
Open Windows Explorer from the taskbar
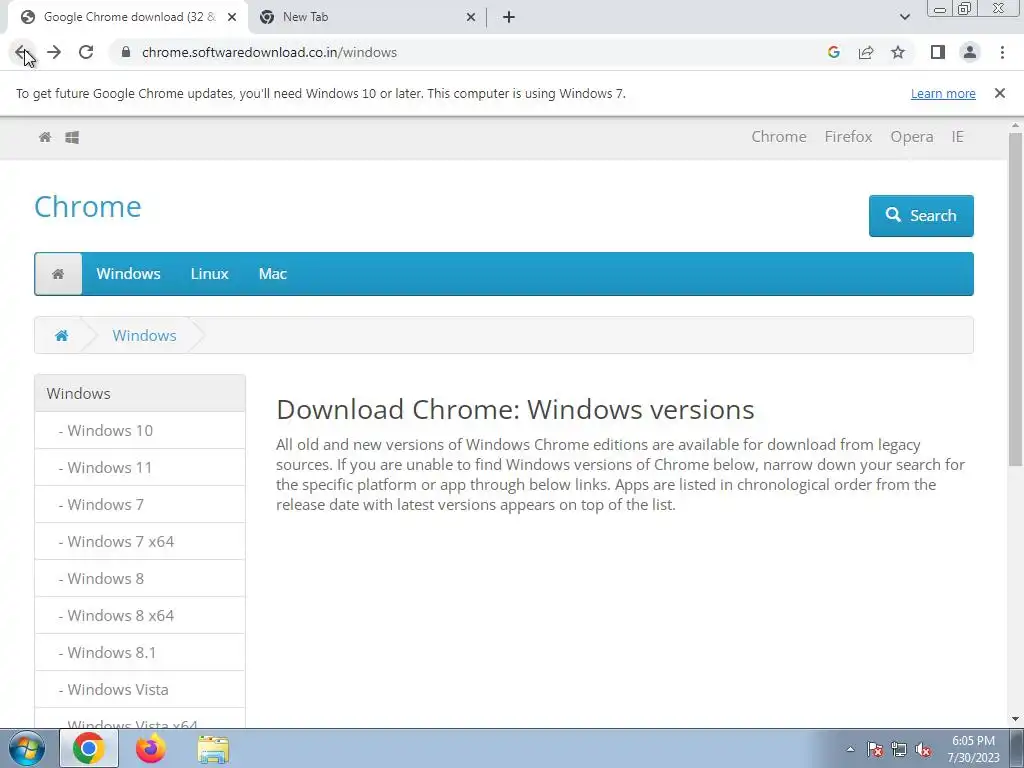[213, 750]
